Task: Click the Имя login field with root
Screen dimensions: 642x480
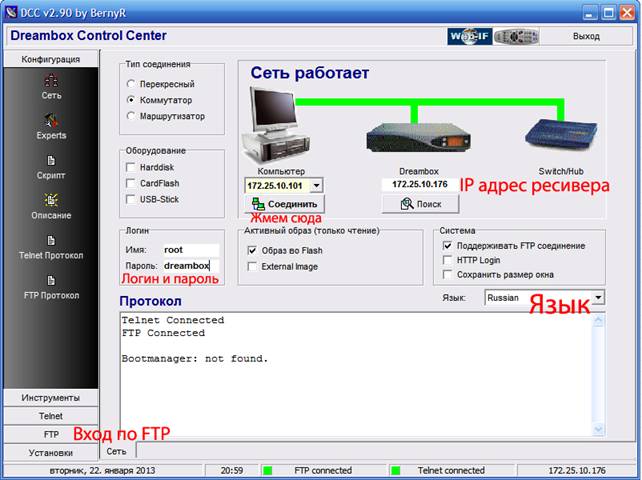Action: point(191,250)
